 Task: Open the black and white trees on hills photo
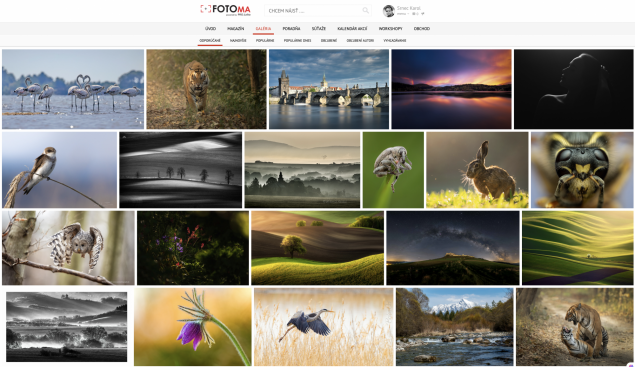click(181, 170)
